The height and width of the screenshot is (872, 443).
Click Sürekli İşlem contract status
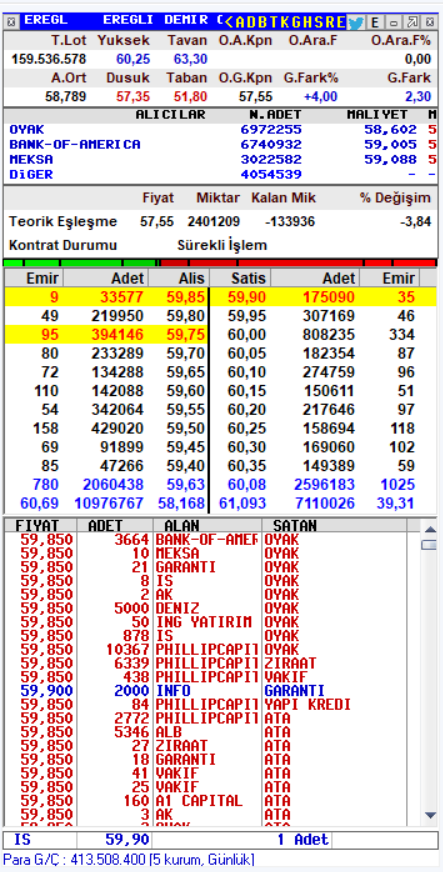tap(222, 245)
